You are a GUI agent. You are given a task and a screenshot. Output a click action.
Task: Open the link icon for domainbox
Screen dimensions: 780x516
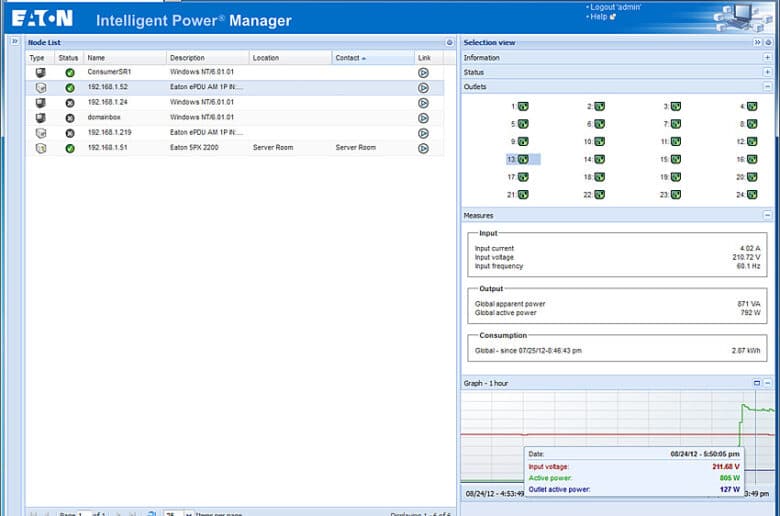click(x=423, y=118)
